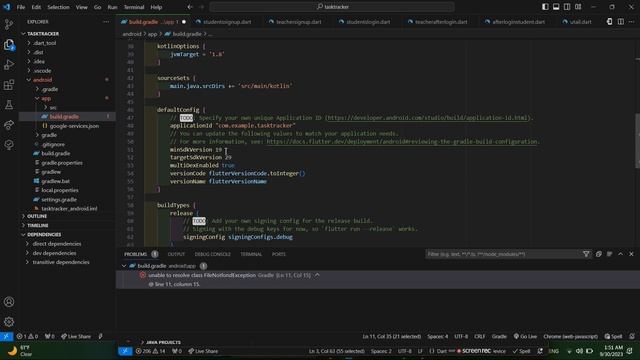This screenshot has width=640, height=360.
Task: Toggle bottom panel visibility from title bar
Action: [x=556, y=7]
